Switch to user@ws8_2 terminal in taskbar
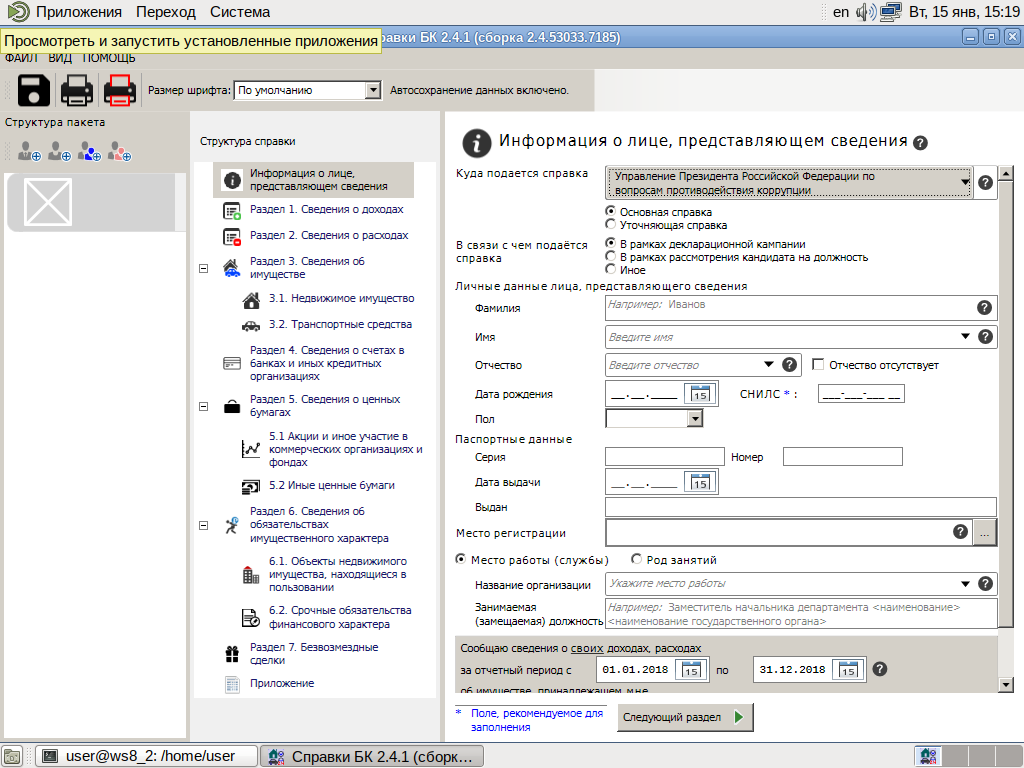Screen dimensions: 1024x768 tap(146, 756)
